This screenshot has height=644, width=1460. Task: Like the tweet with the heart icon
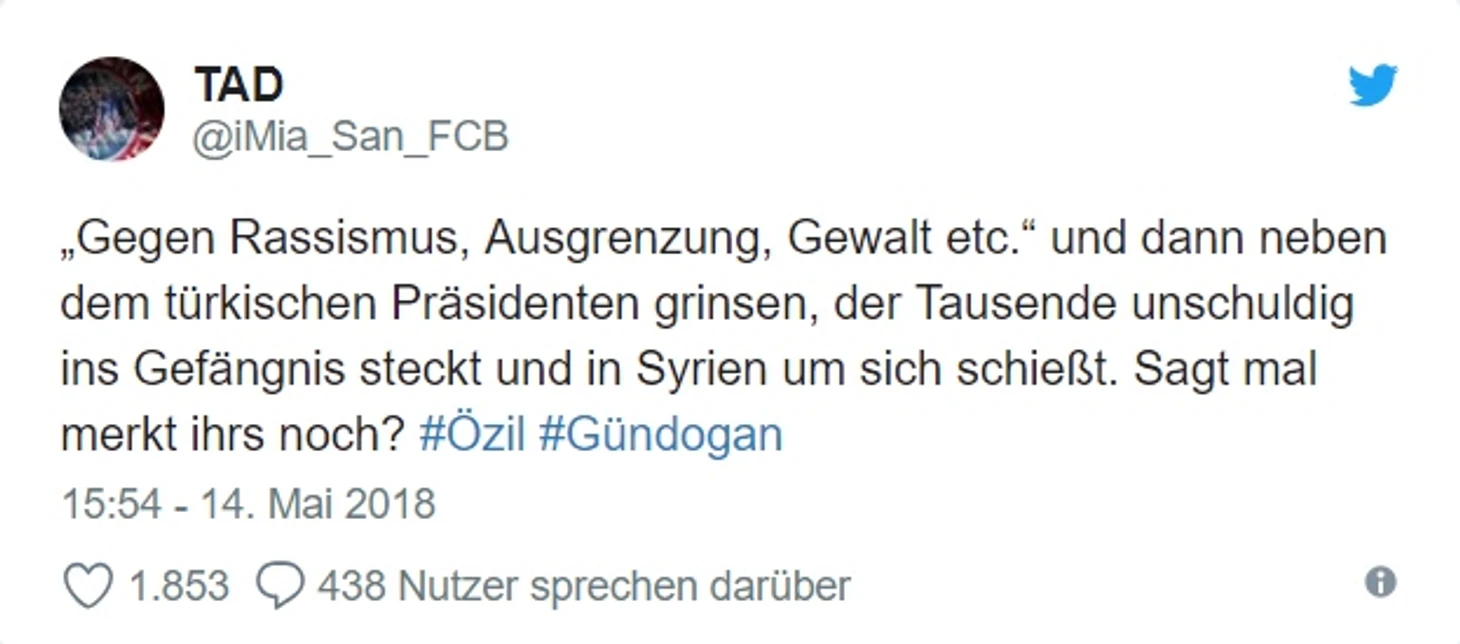(x=87, y=586)
